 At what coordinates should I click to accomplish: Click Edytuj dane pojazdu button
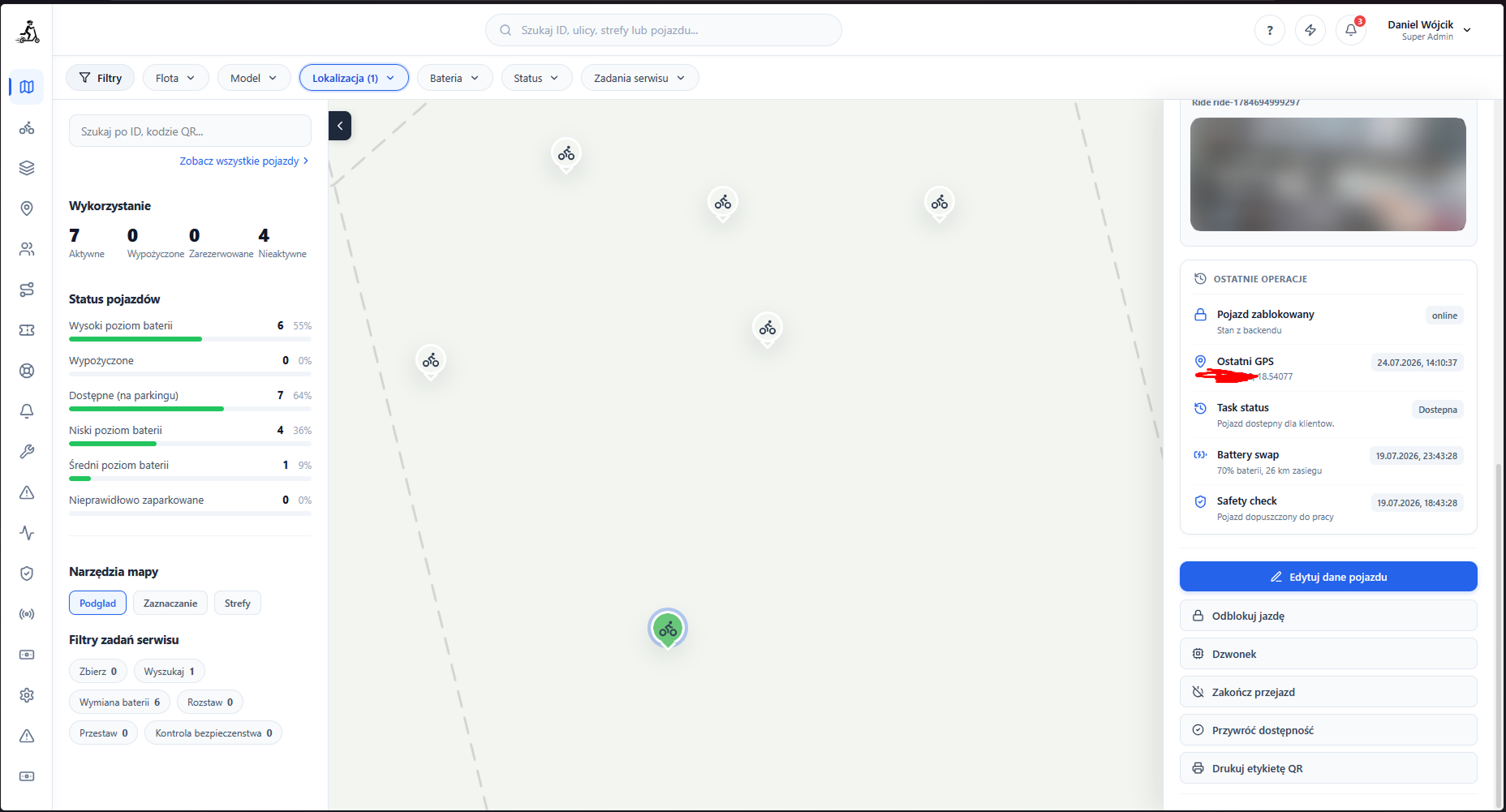point(1328,577)
